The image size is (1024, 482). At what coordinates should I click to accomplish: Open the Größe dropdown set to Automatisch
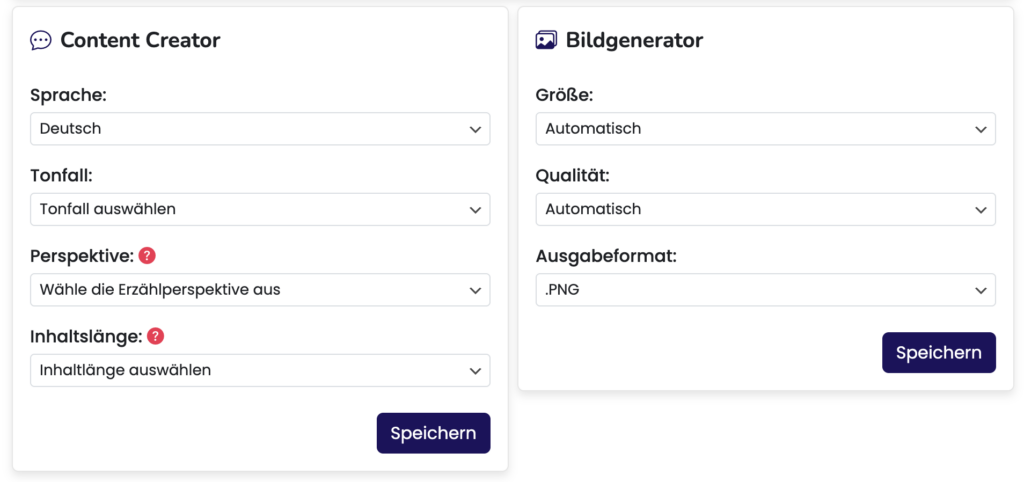click(766, 129)
